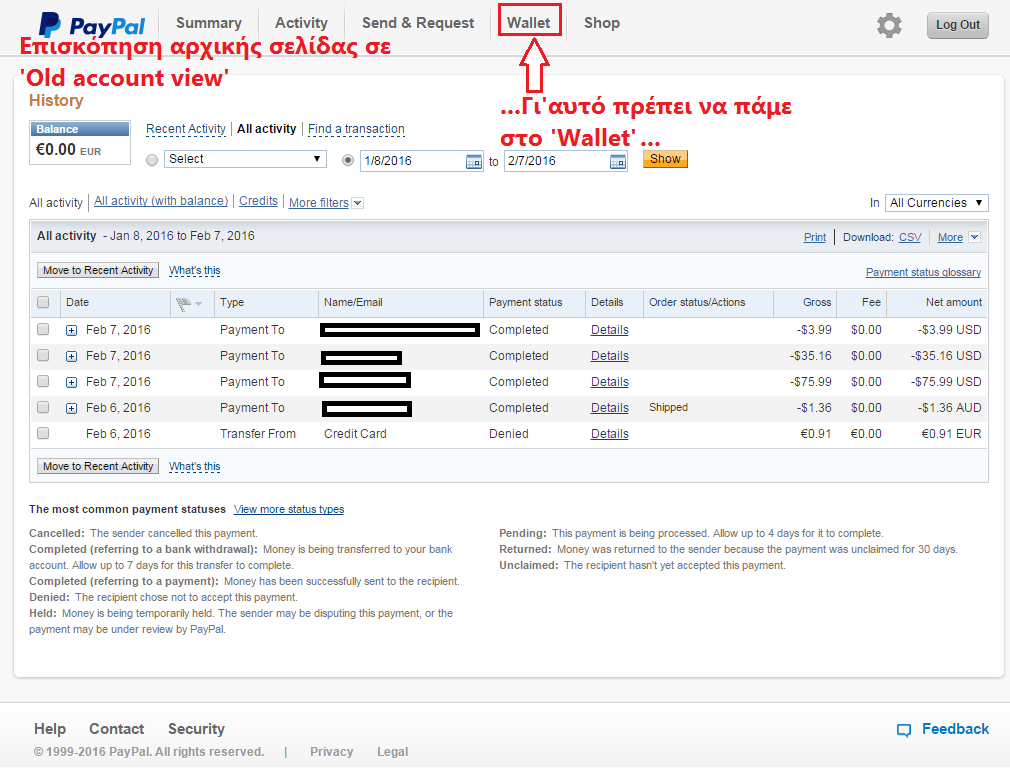Go to the Summary tab
Image resolution: width=1010 pixels, height=769 pixels.
pos(209,23)
